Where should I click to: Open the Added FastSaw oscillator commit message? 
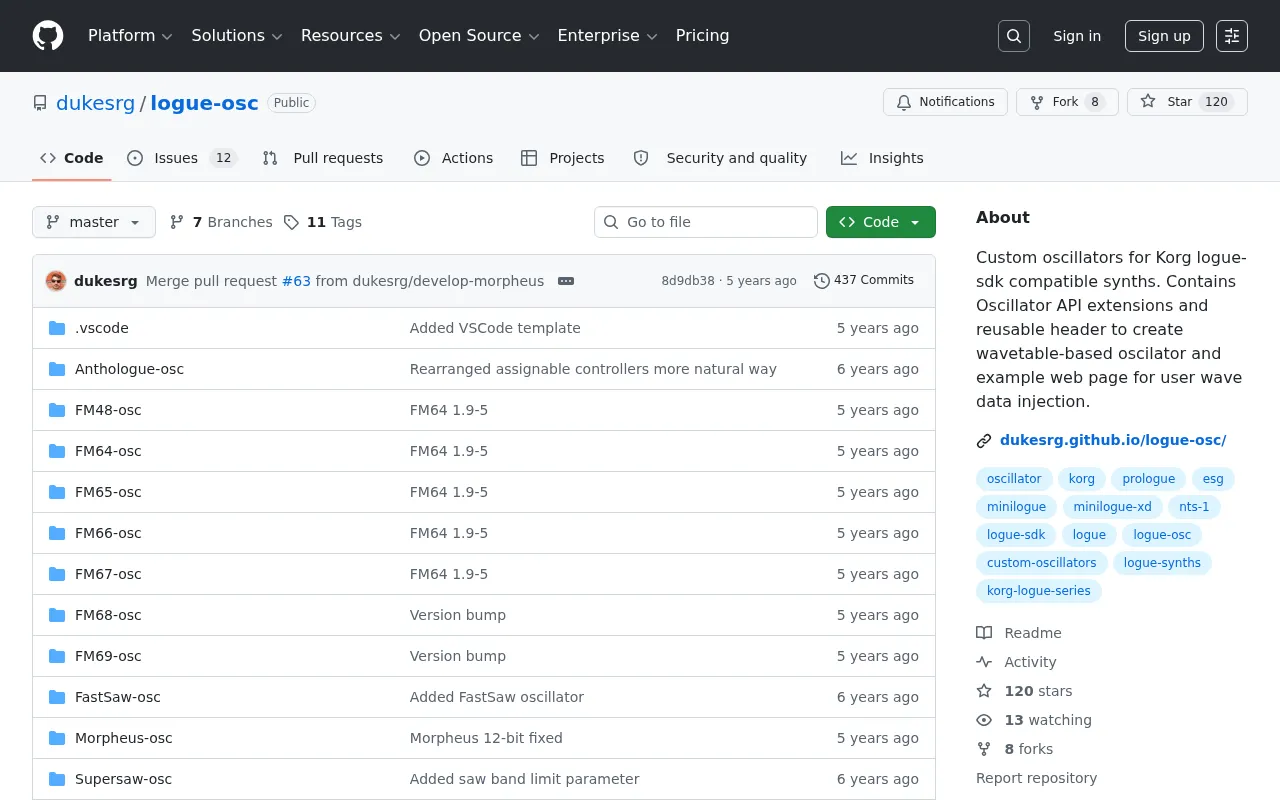497,697
